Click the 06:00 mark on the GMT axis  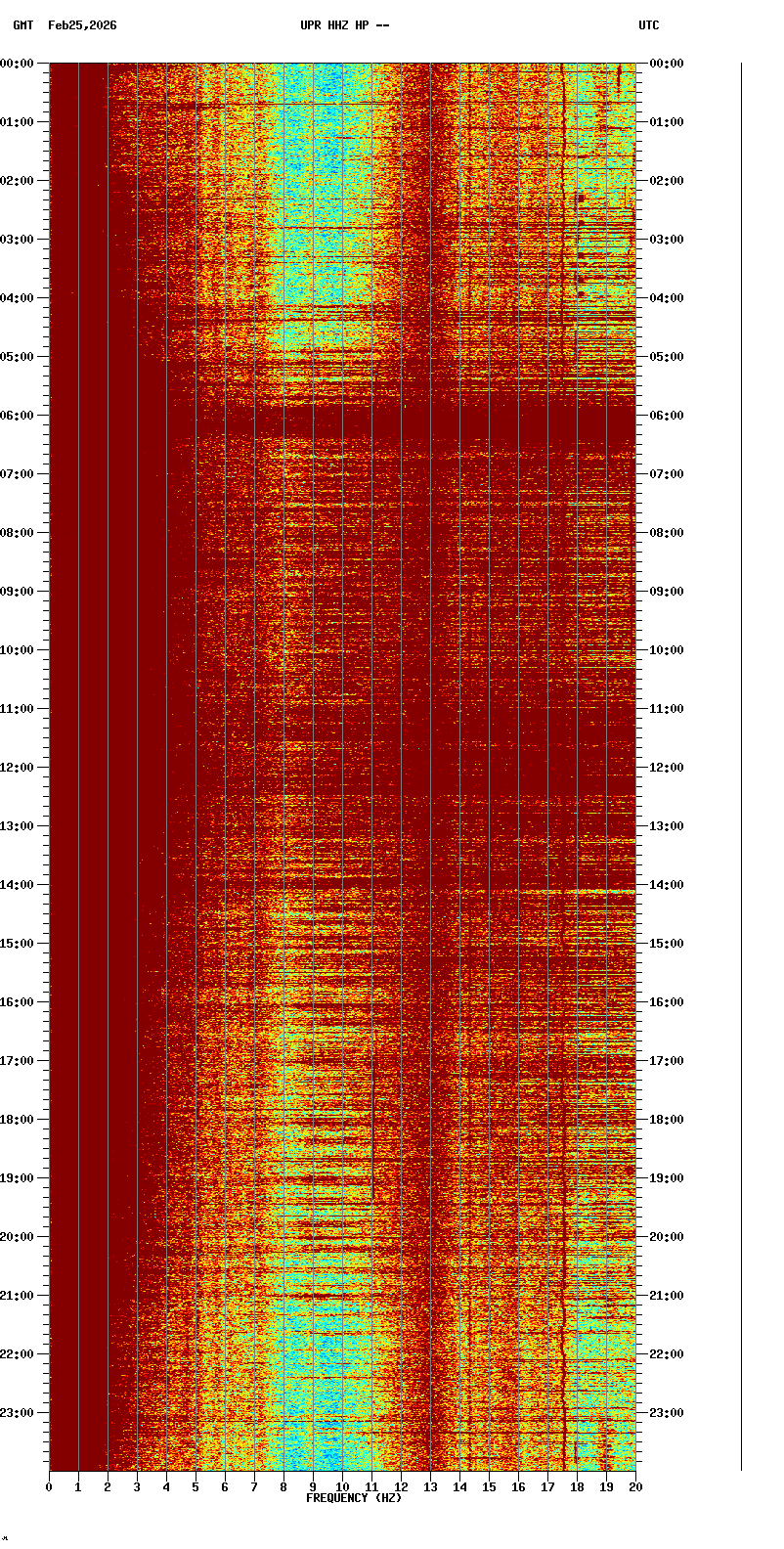point(18,416)
